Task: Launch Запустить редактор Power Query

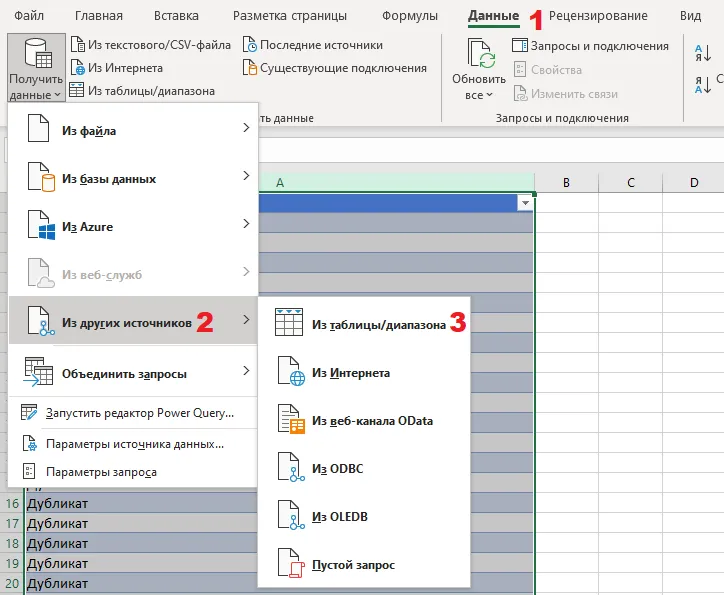Action: coord(139,412)
